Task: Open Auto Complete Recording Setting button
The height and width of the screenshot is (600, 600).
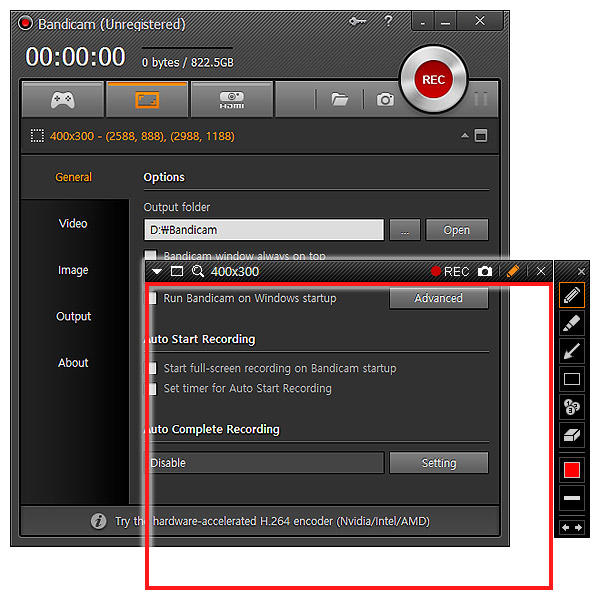Action: [439, 463]
